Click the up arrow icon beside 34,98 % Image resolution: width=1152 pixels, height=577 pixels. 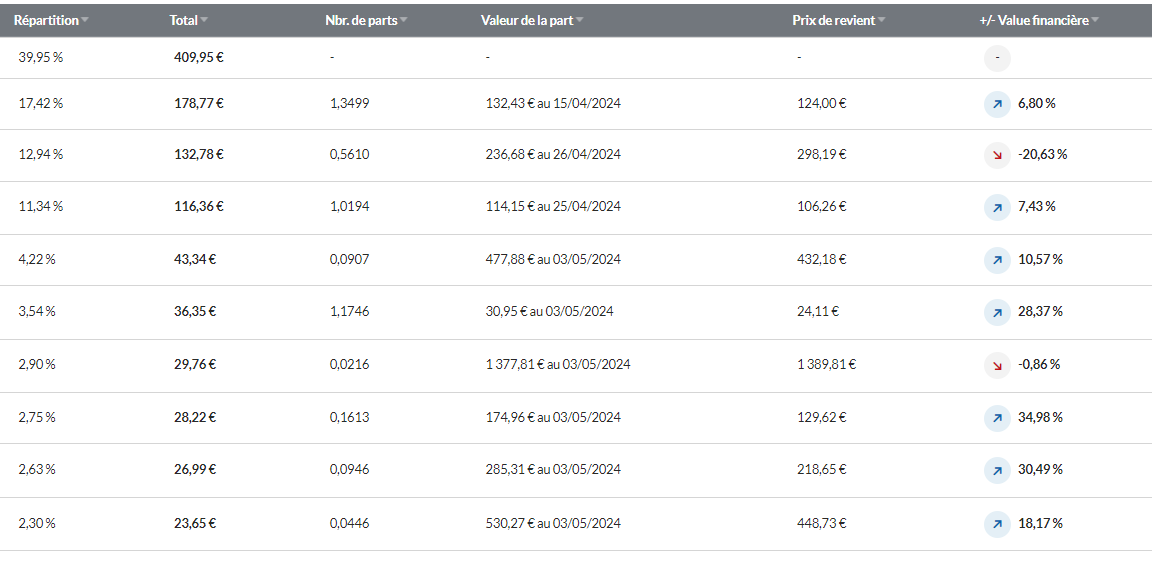click(x=997, y=418)
